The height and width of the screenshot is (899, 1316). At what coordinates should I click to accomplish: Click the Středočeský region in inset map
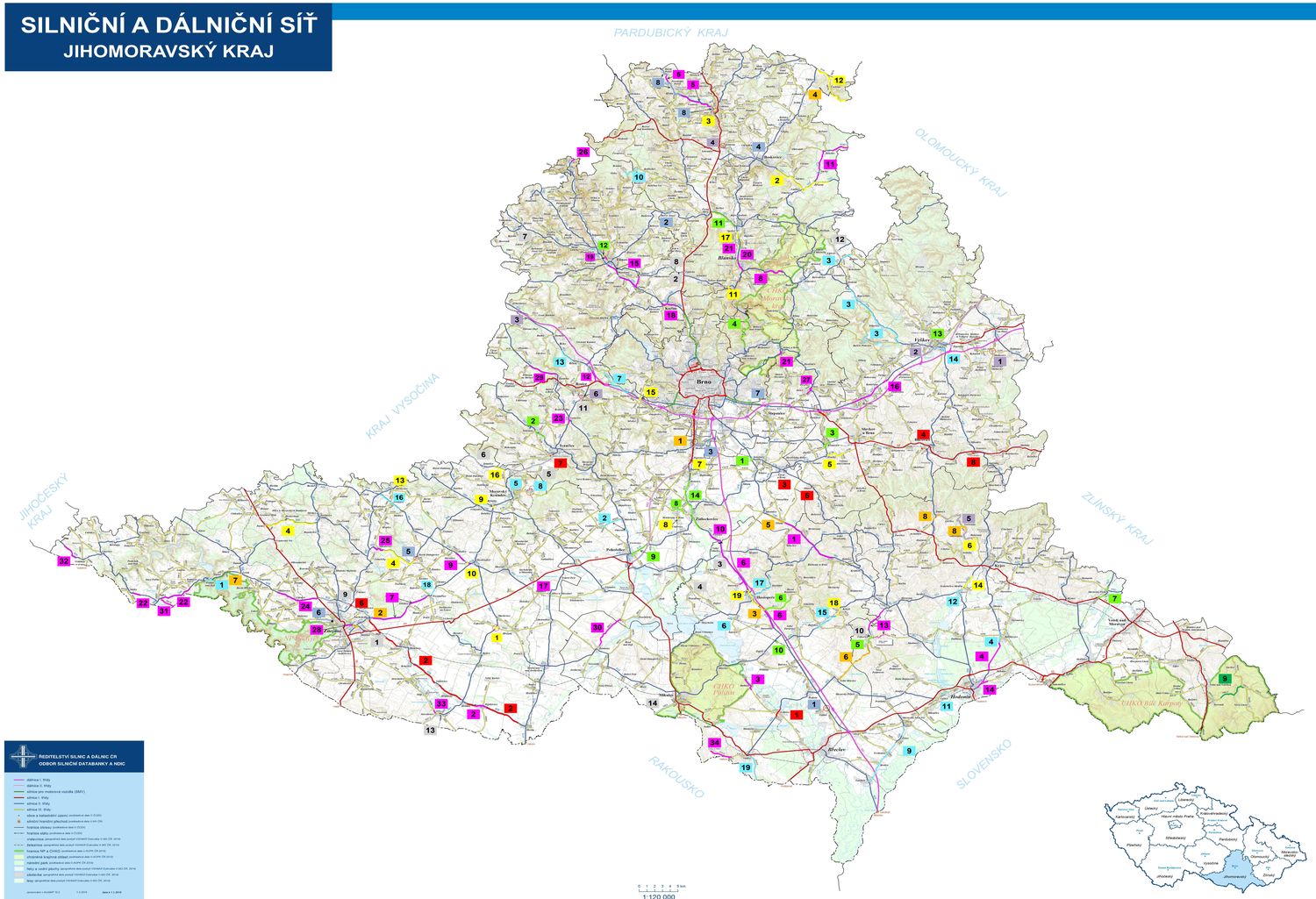[x=1175, y=838]
